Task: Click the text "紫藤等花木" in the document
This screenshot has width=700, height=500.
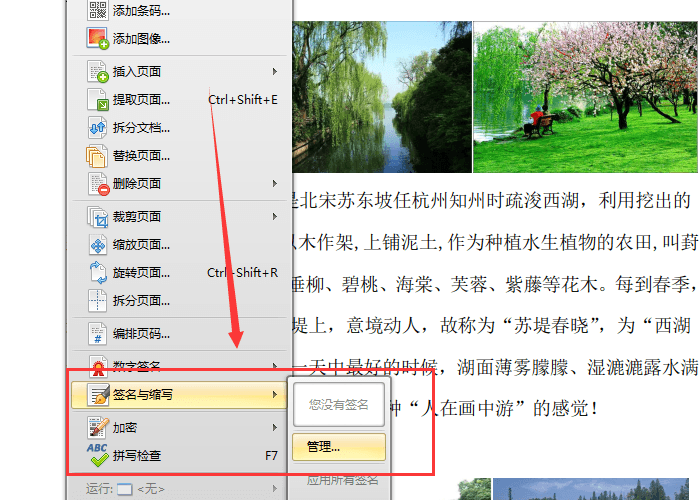Action: click(x=551, y=284)
